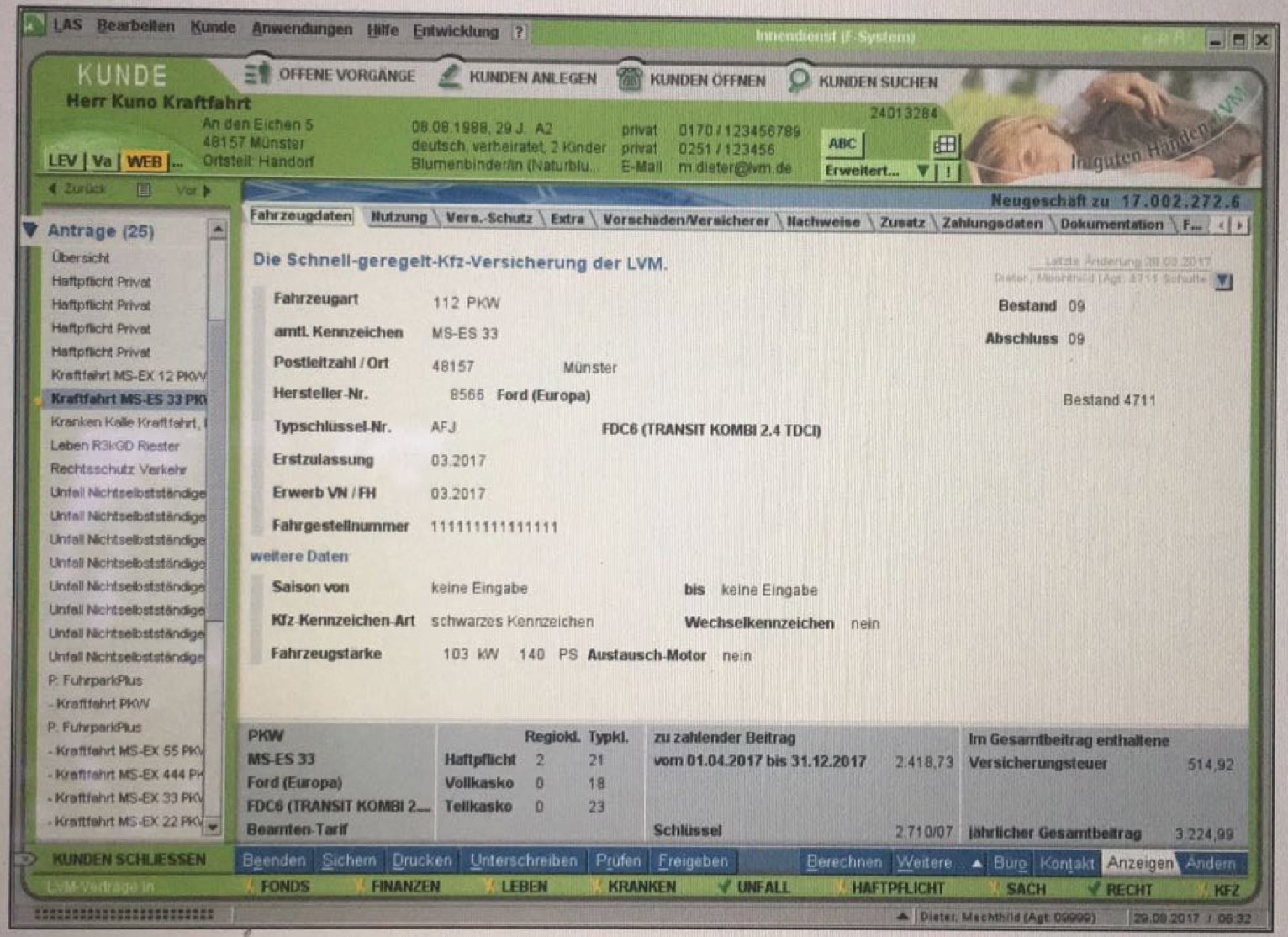The image size is (1288, 937).
Task: Click the ABC button in customer header
Action: pyautogui.click(x=842, y=144)
